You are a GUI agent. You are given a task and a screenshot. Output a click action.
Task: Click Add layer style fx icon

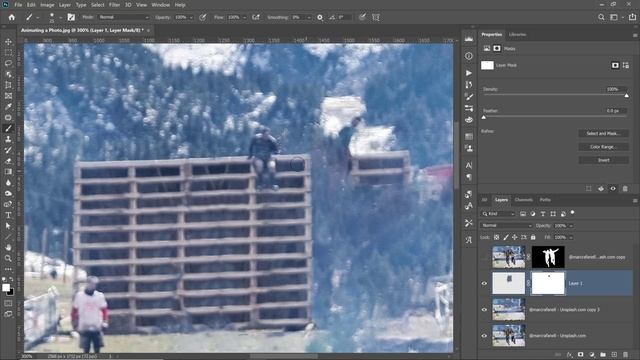569,355
